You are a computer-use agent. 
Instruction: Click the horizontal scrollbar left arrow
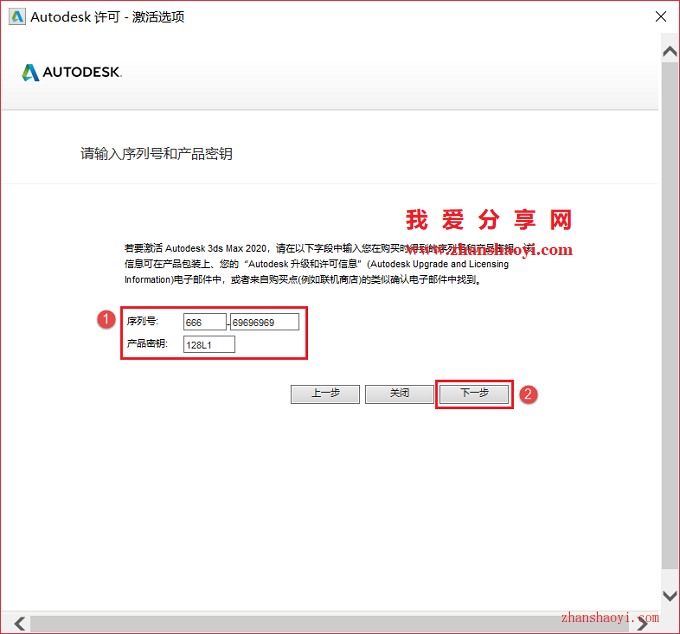pos(20,624)
